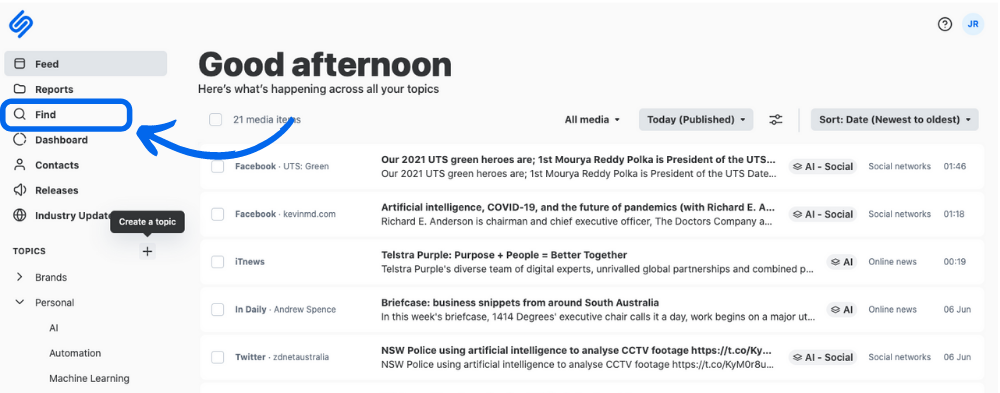Open the help question mark icon

[945, 24]
